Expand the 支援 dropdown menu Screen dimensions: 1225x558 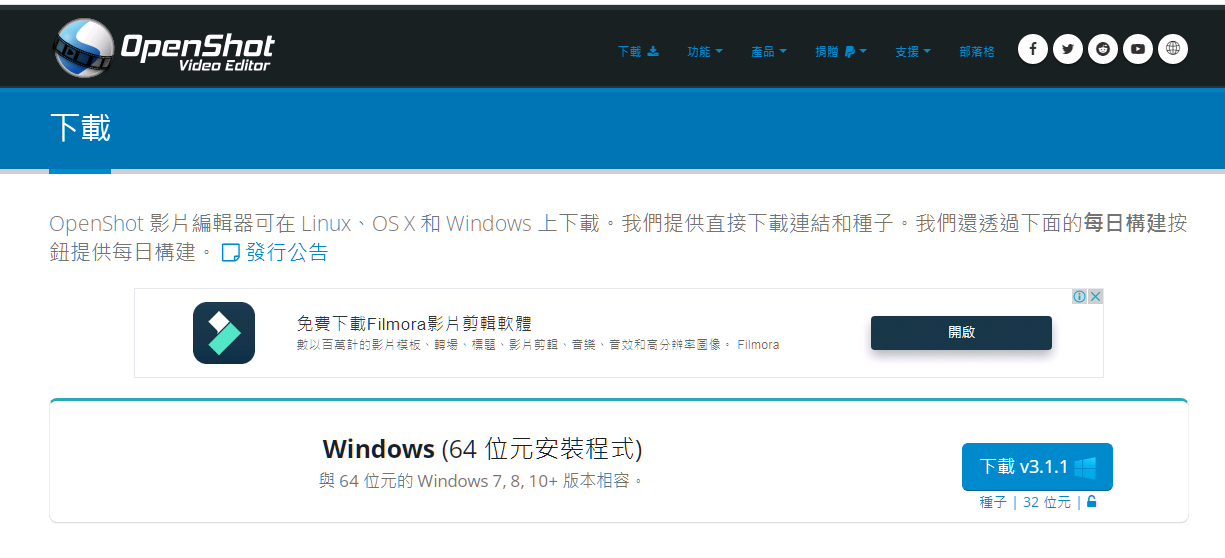(x=913, y=51)
